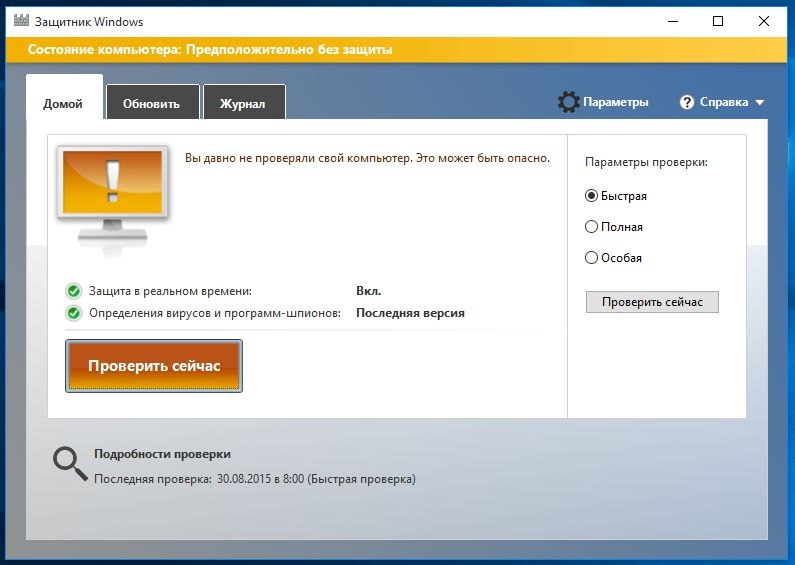Image resolution: width=795 pixels, height=565 pixels.
Task: Maximize the Защитник Windows window
Action: point(718,21)
